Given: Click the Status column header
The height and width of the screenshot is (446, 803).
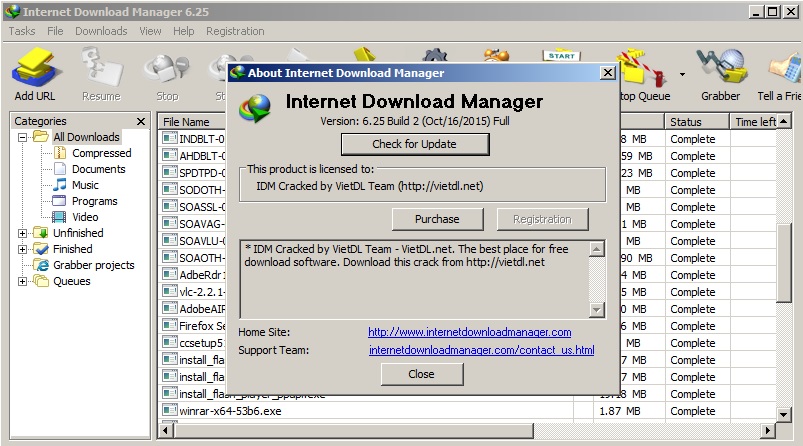Looking at the screenshot, I should coord(698,122).
